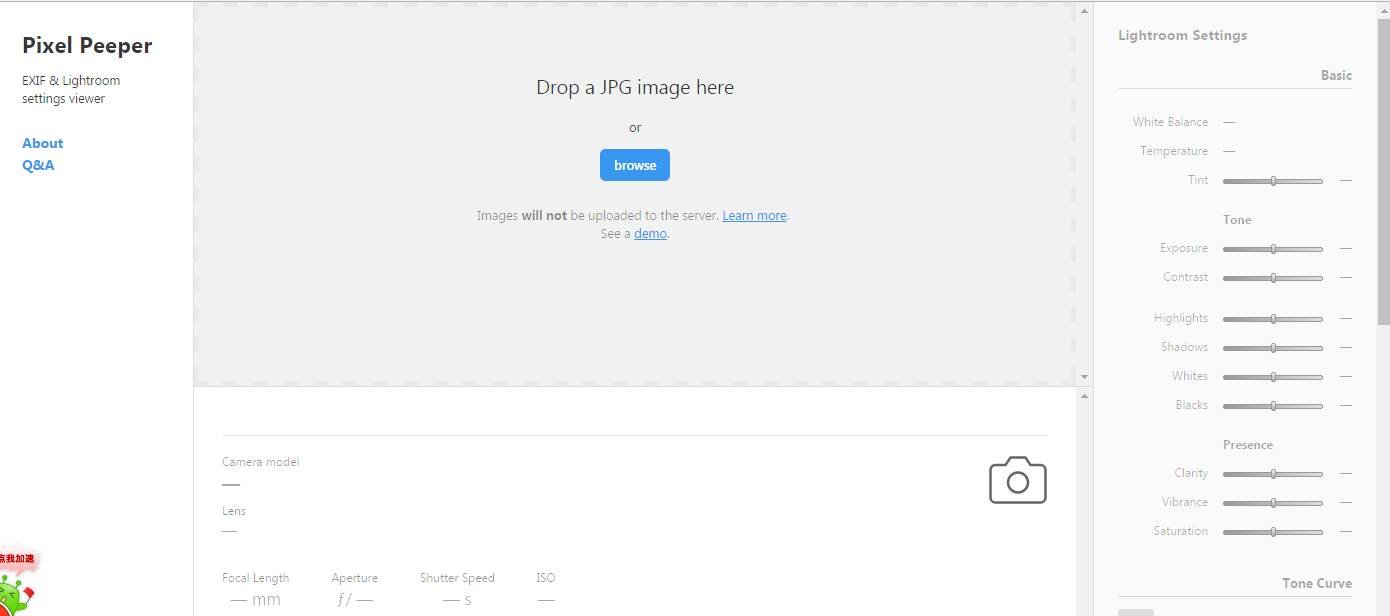This screenshot has height=616, width=1390.
Task: Click the Clarity slider
Action: point(1273,474)
